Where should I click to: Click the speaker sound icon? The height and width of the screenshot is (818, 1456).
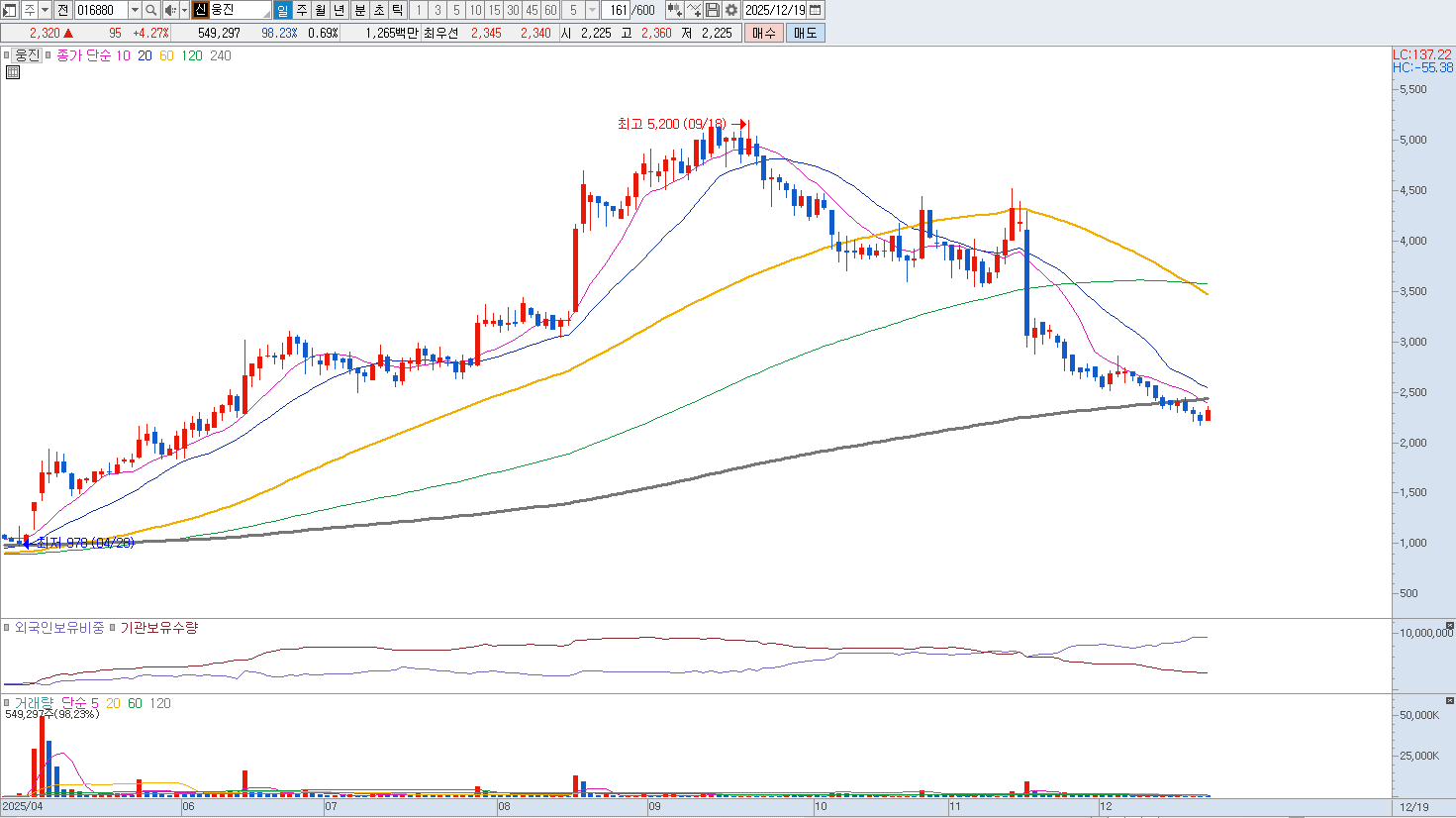tap(169, 10)
